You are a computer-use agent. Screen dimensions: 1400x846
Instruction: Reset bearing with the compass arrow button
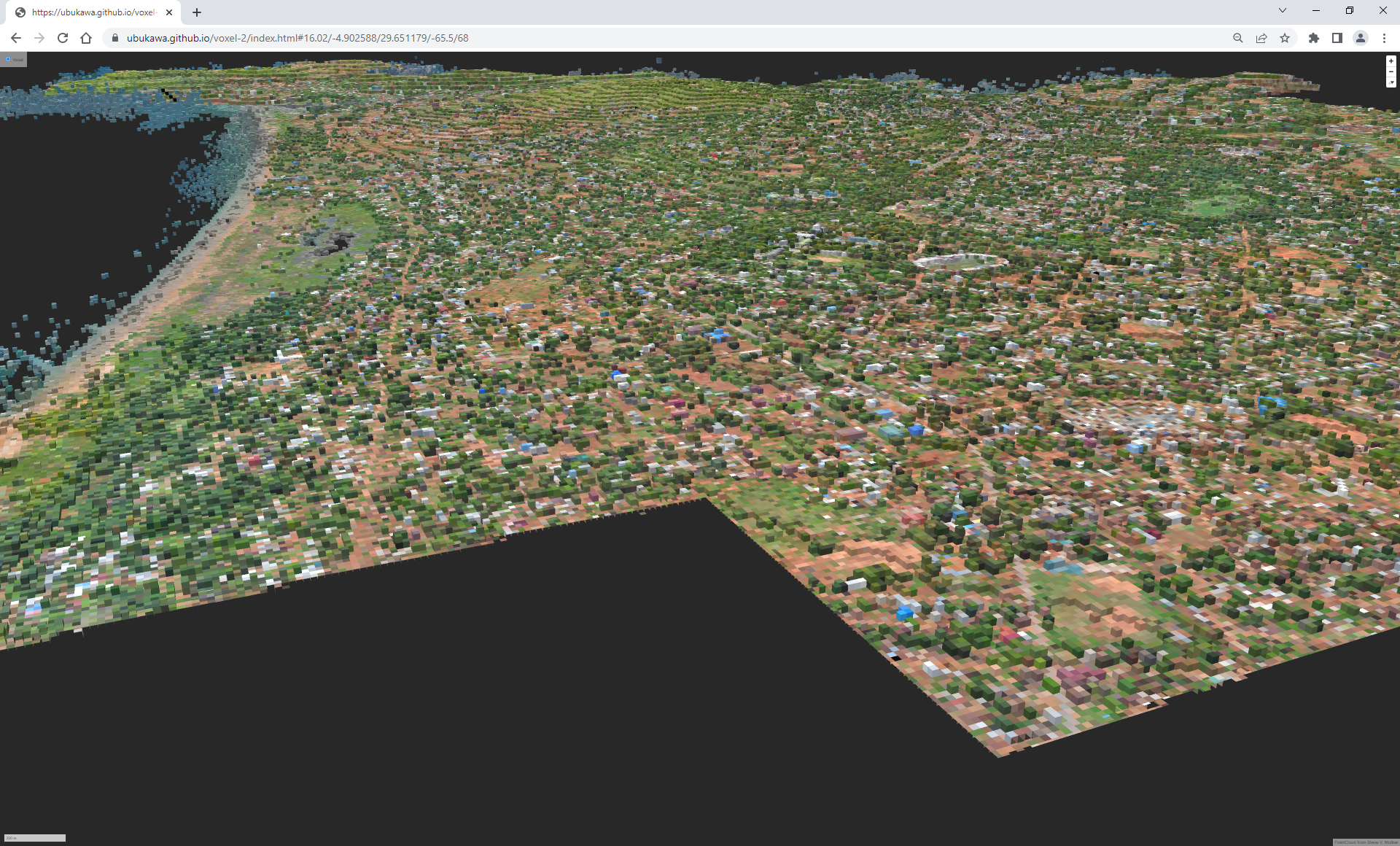1391,82
